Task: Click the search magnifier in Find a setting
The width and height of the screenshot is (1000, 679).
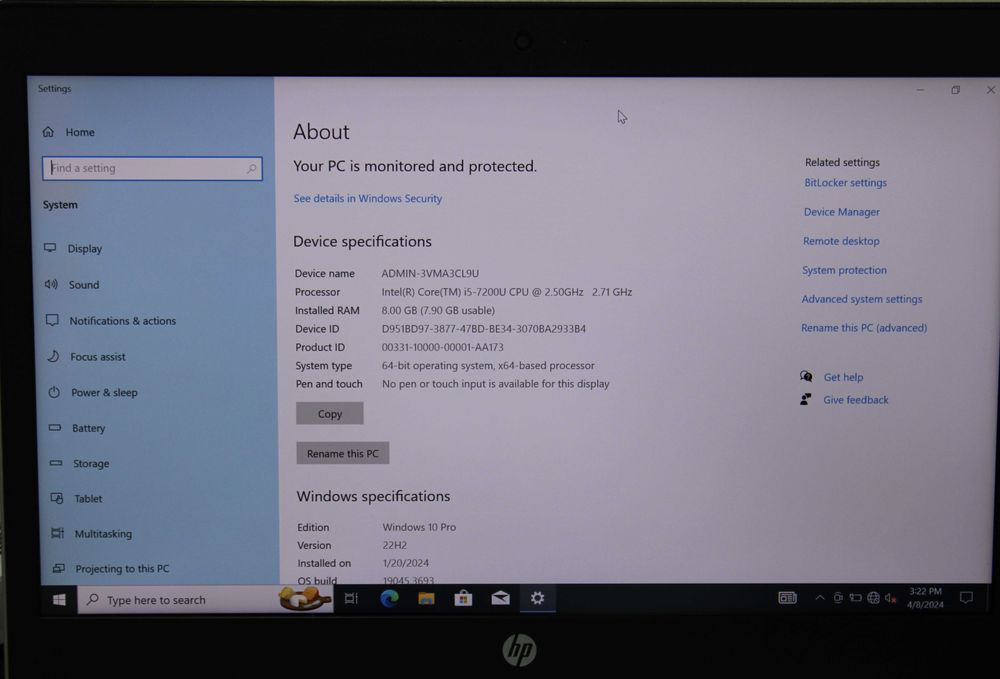Action: [x=251, y=168]
